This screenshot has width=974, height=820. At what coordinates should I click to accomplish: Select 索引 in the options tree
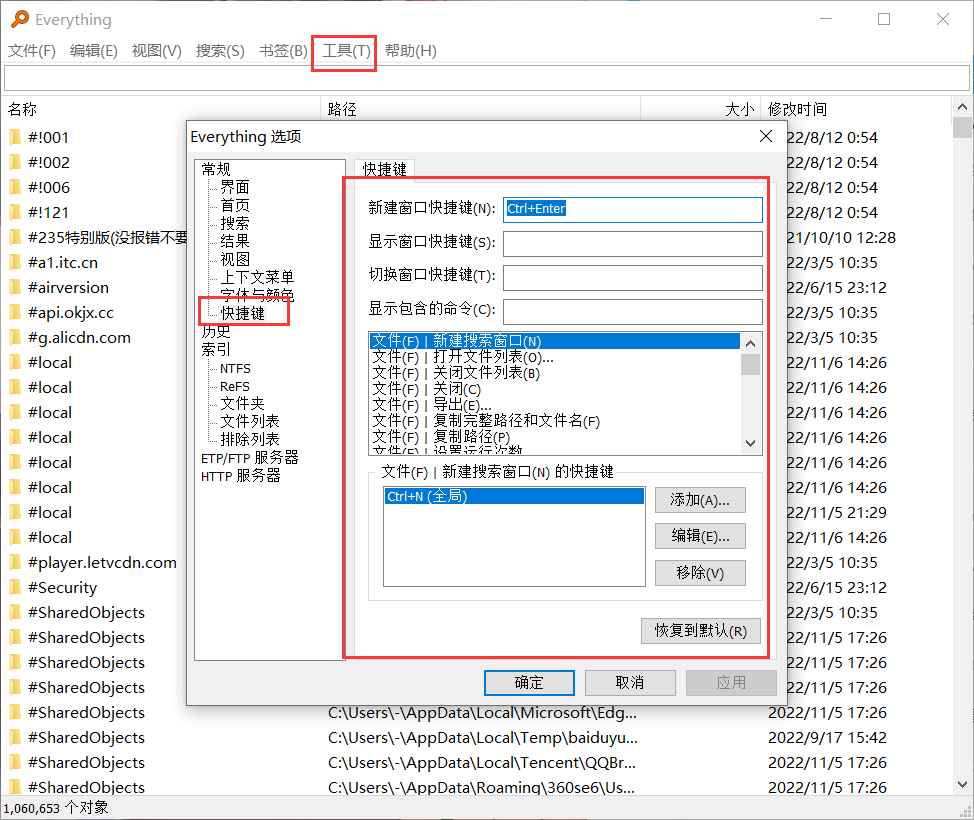tap(216, 349)
